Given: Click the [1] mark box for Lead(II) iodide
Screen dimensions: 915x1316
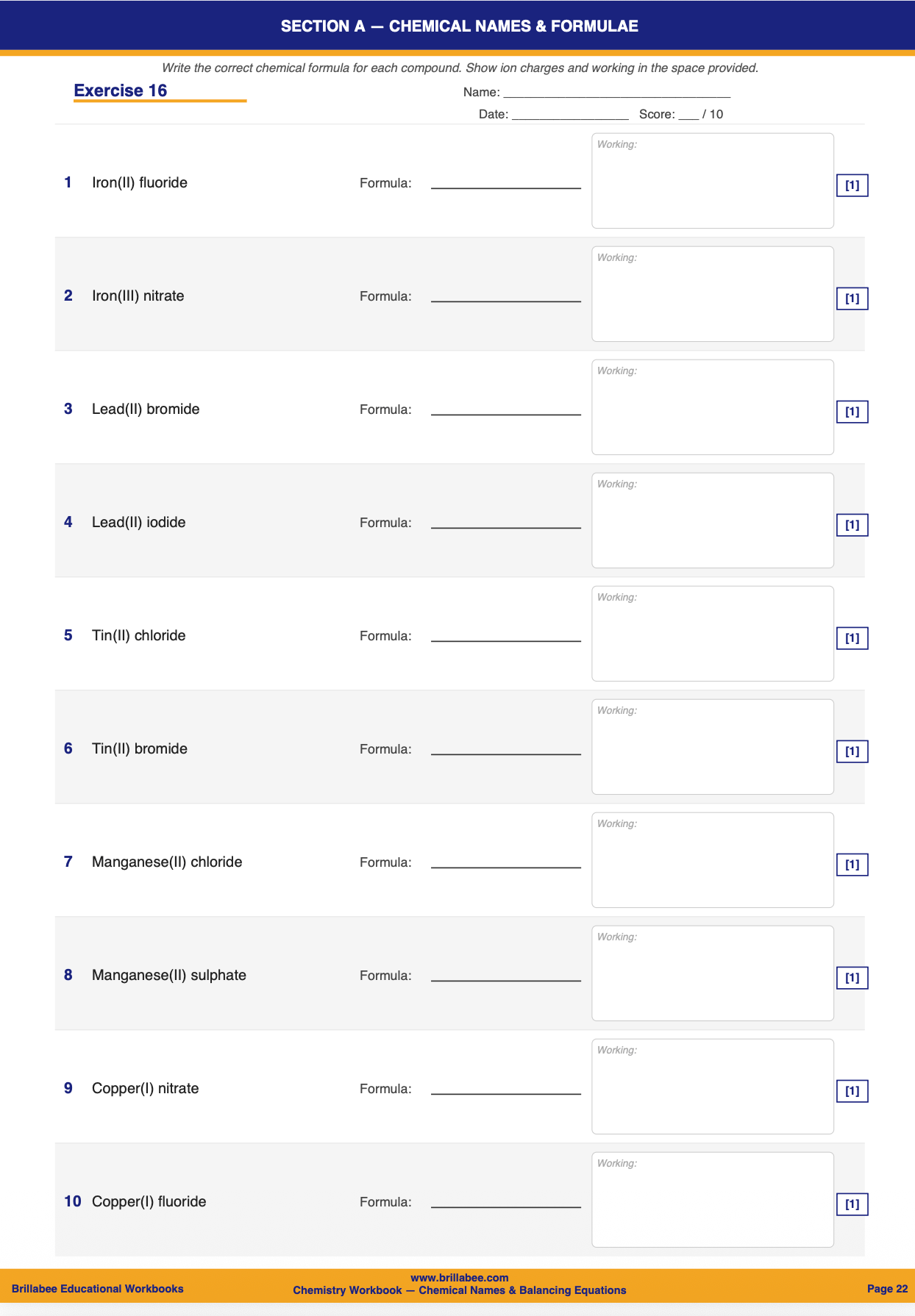Looking at the screenshot, I should coord(852,525).
